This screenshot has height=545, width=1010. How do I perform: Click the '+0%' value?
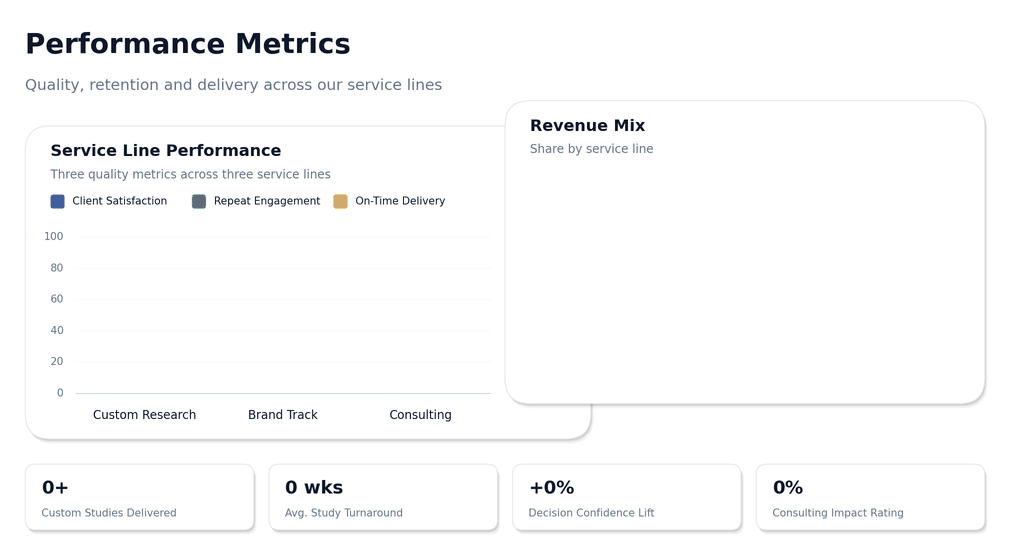[551, 488]
